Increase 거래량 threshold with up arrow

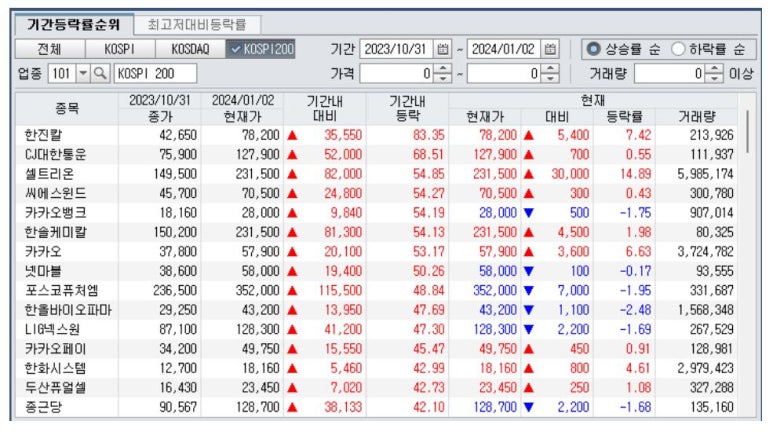(714, 70)
